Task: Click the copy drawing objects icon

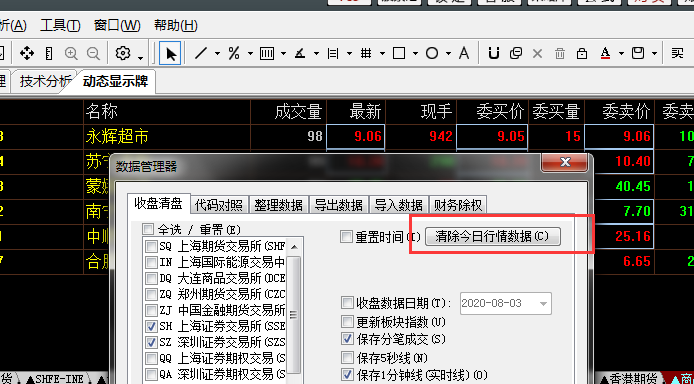Action: click(x=516, y=54)
